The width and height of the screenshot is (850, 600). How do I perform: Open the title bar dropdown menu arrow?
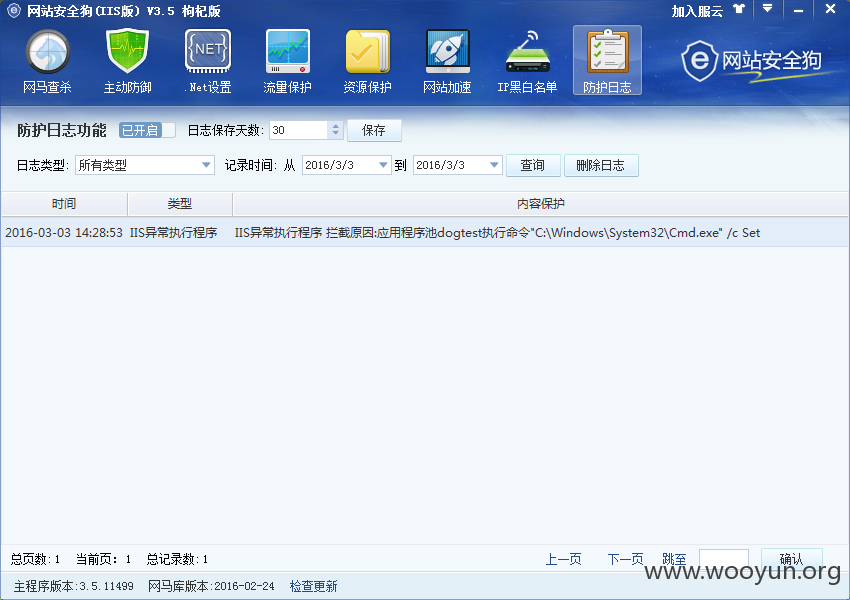pos(768,9)
